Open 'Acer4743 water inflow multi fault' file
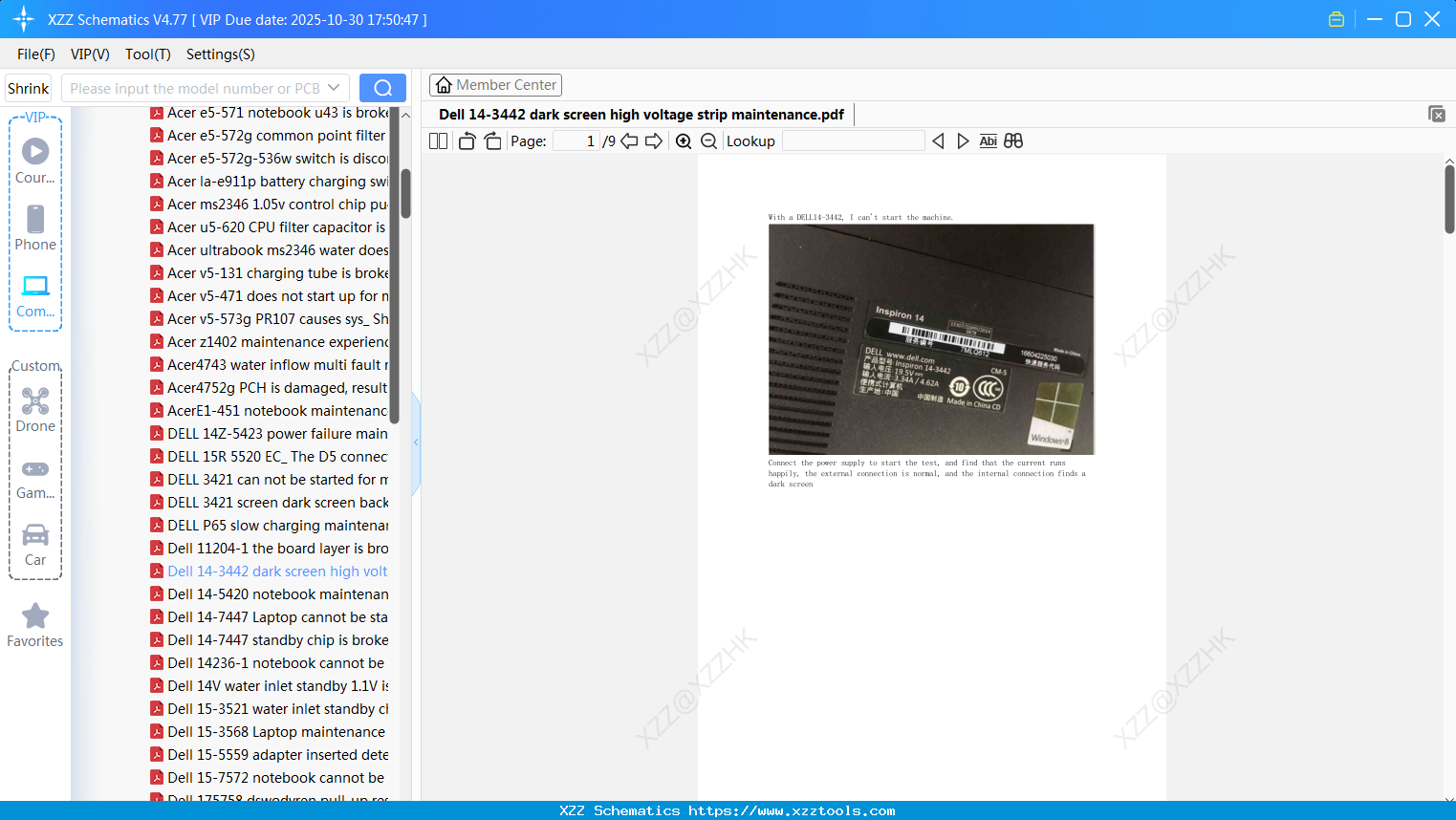Image resolution: width=1456 pixels, height=820 pixels. tap(270, 365)
